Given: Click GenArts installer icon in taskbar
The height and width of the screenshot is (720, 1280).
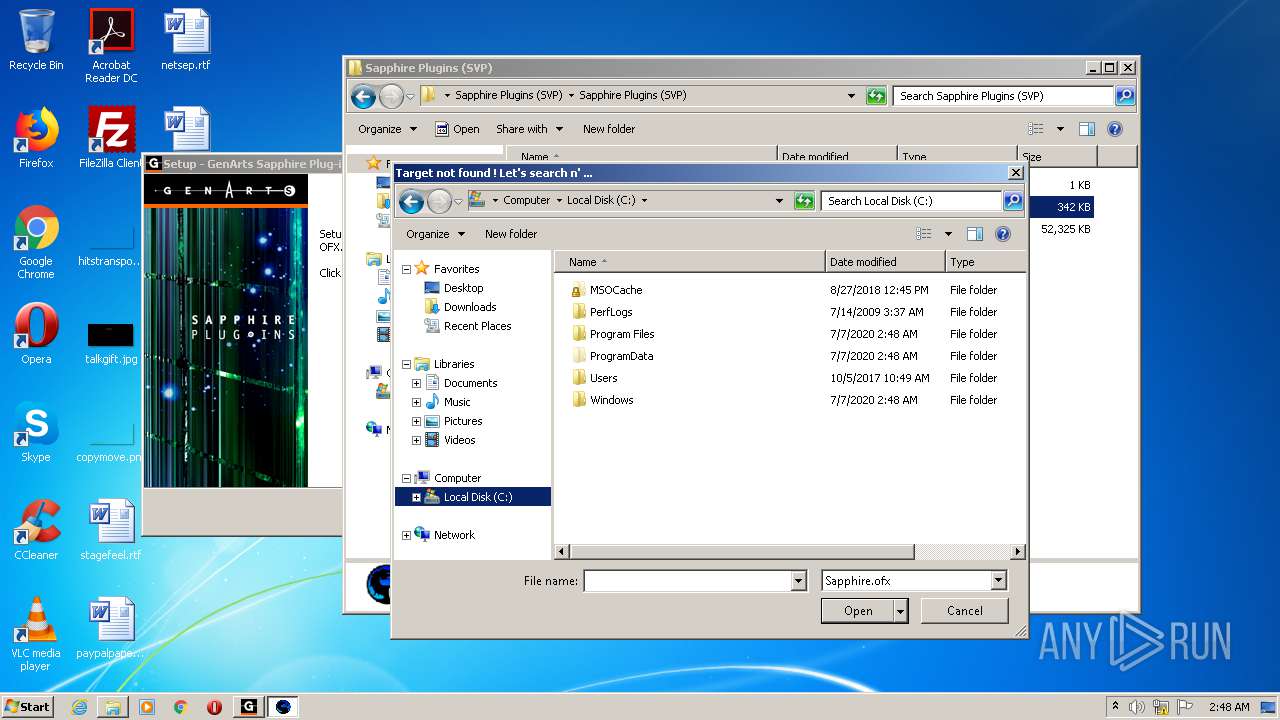Looking at the screenshot, I should click(249, 707).
